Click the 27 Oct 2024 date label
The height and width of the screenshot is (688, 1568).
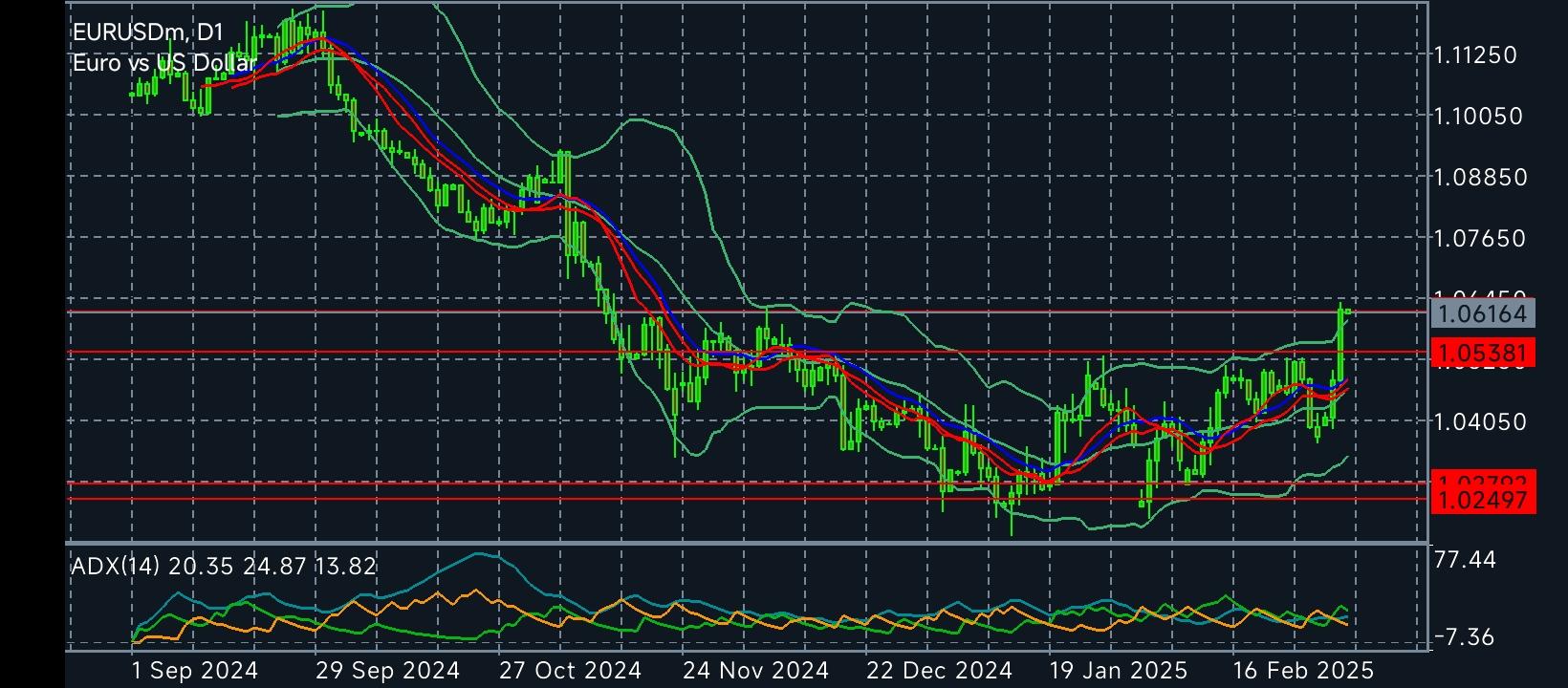point(570,671)
